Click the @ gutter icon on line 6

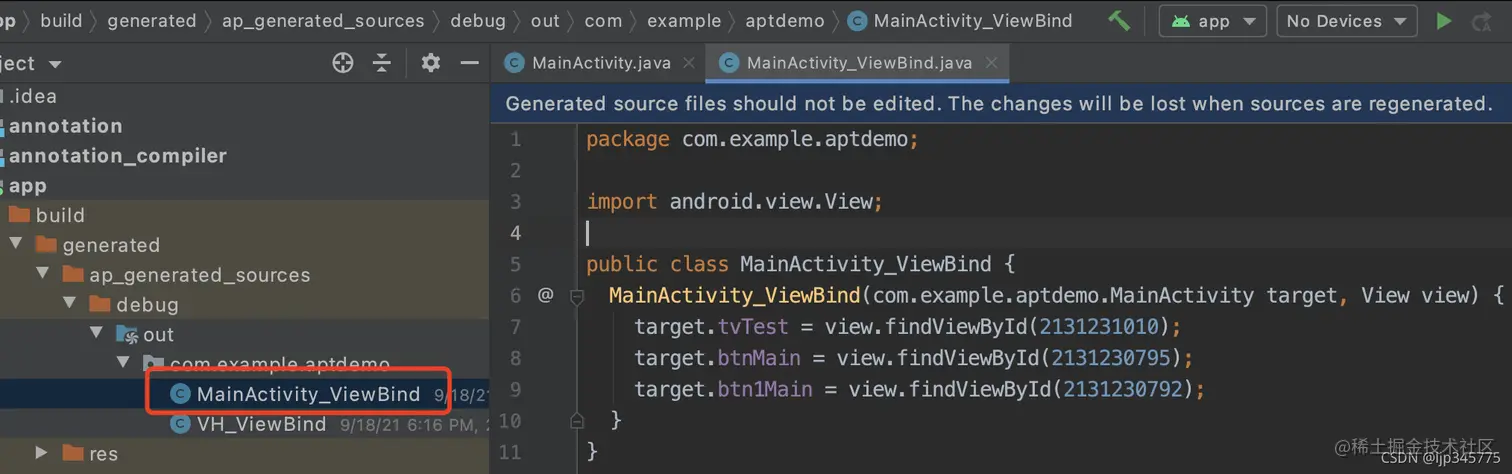545,295
